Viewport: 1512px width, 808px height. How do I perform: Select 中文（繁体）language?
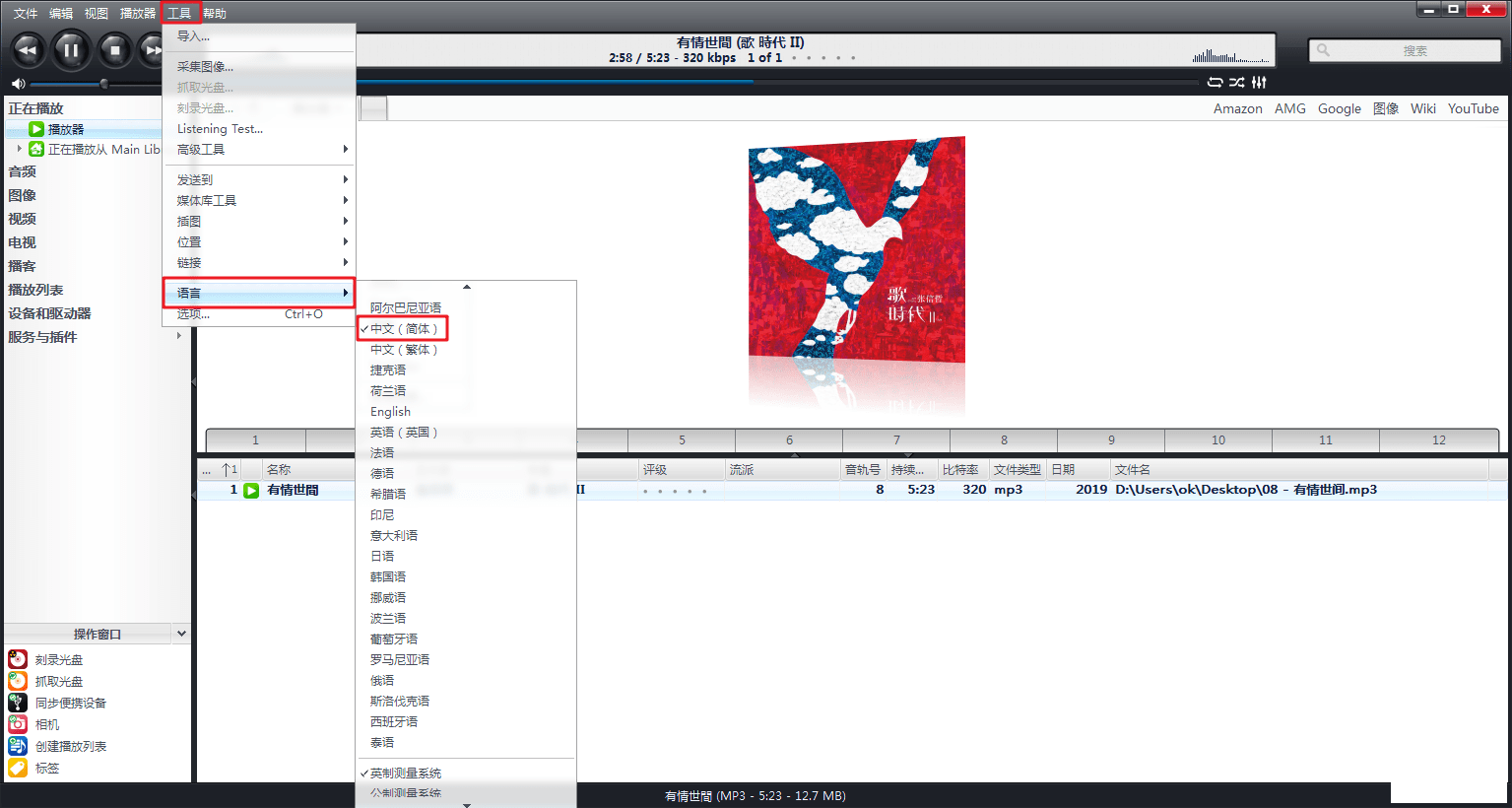(x=404, y=349)
